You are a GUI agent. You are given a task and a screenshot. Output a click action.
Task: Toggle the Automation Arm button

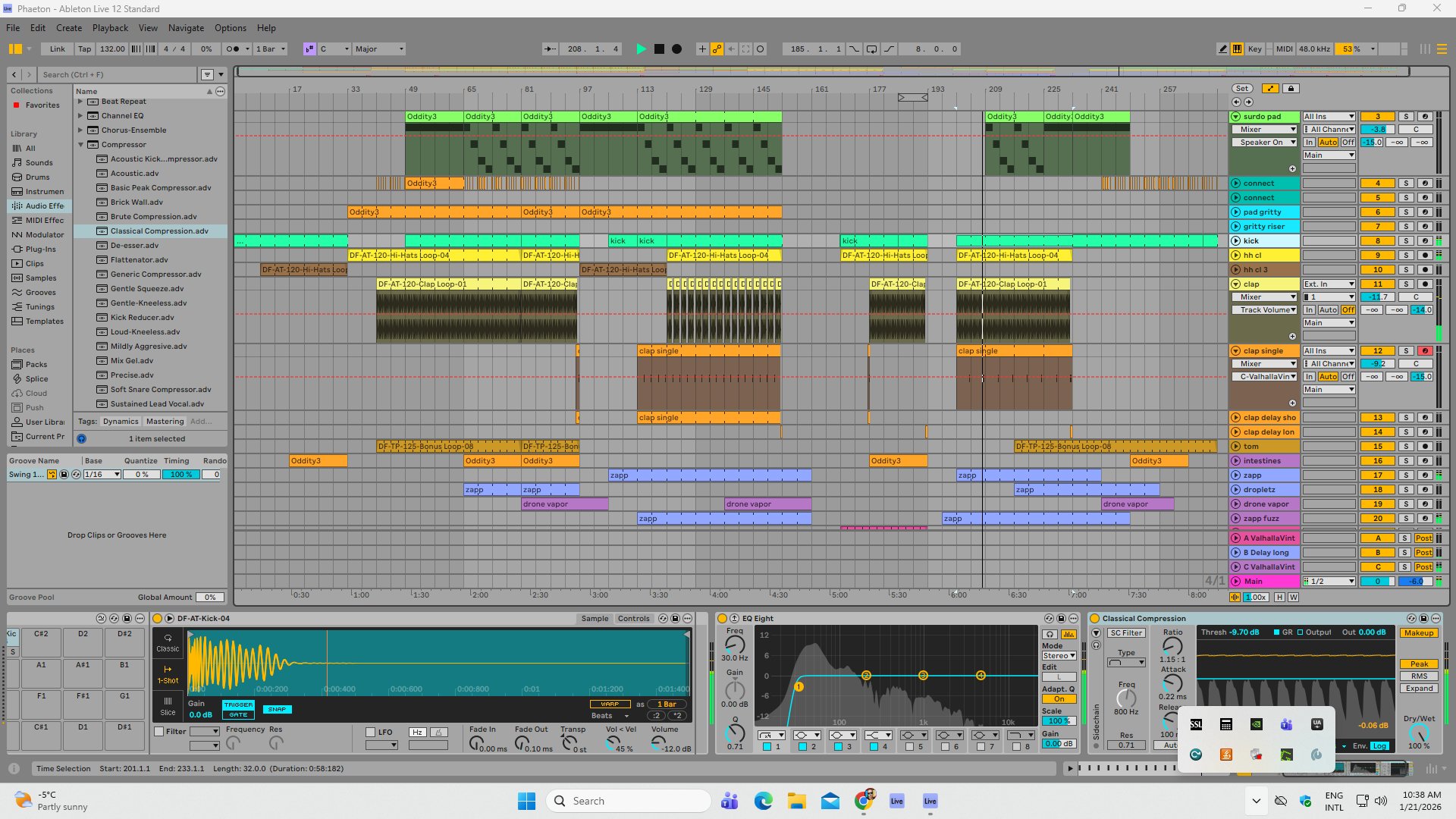(x=717, y=49)
